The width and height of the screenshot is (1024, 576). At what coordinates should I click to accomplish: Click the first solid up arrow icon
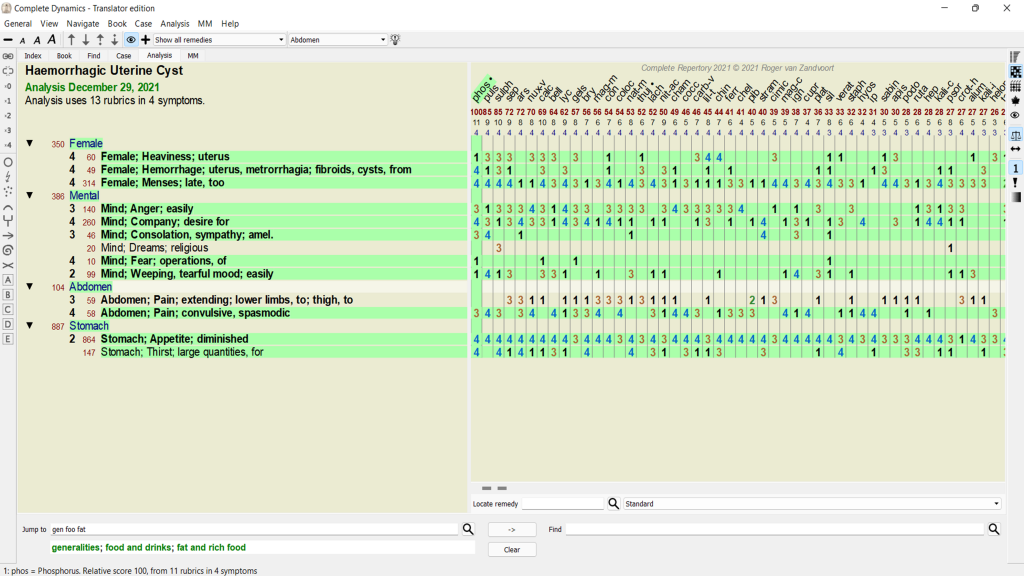[x=71, y=40]
